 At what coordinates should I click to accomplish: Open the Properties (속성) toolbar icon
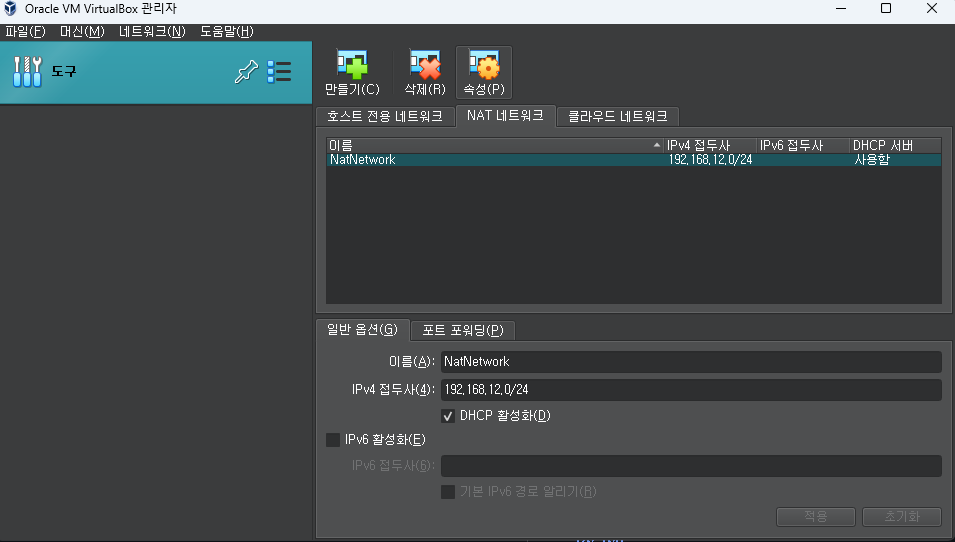coord(484,65)
